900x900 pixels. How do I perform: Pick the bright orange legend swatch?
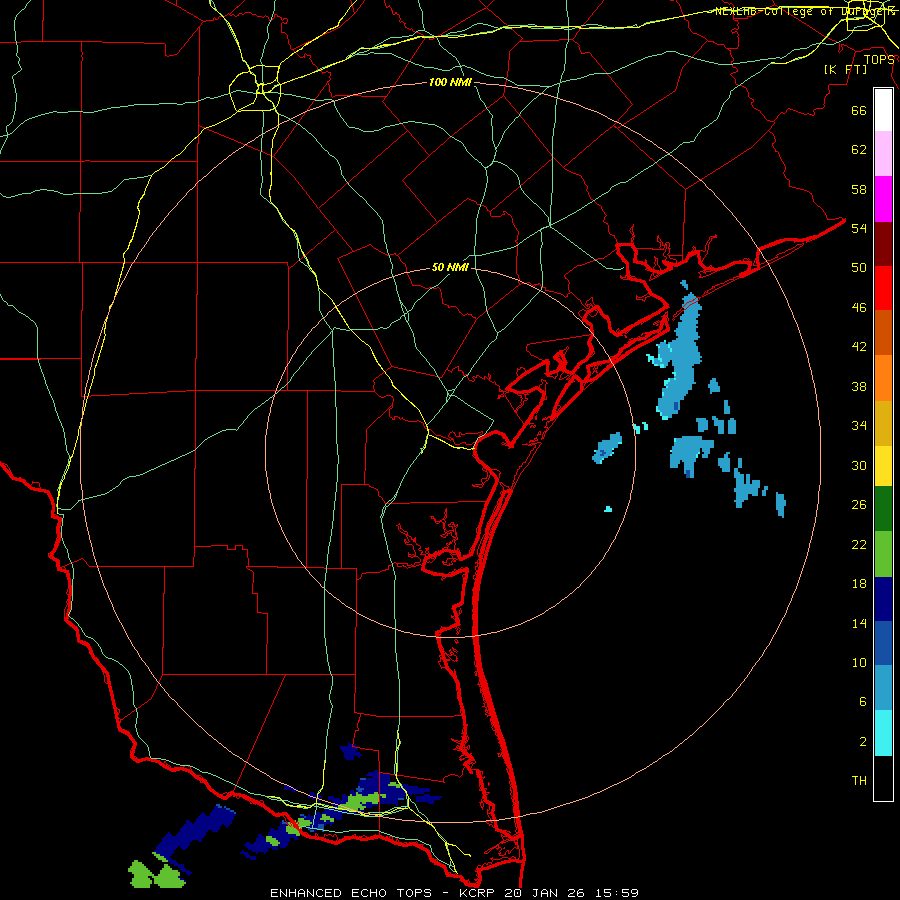(x=883, y=377)
